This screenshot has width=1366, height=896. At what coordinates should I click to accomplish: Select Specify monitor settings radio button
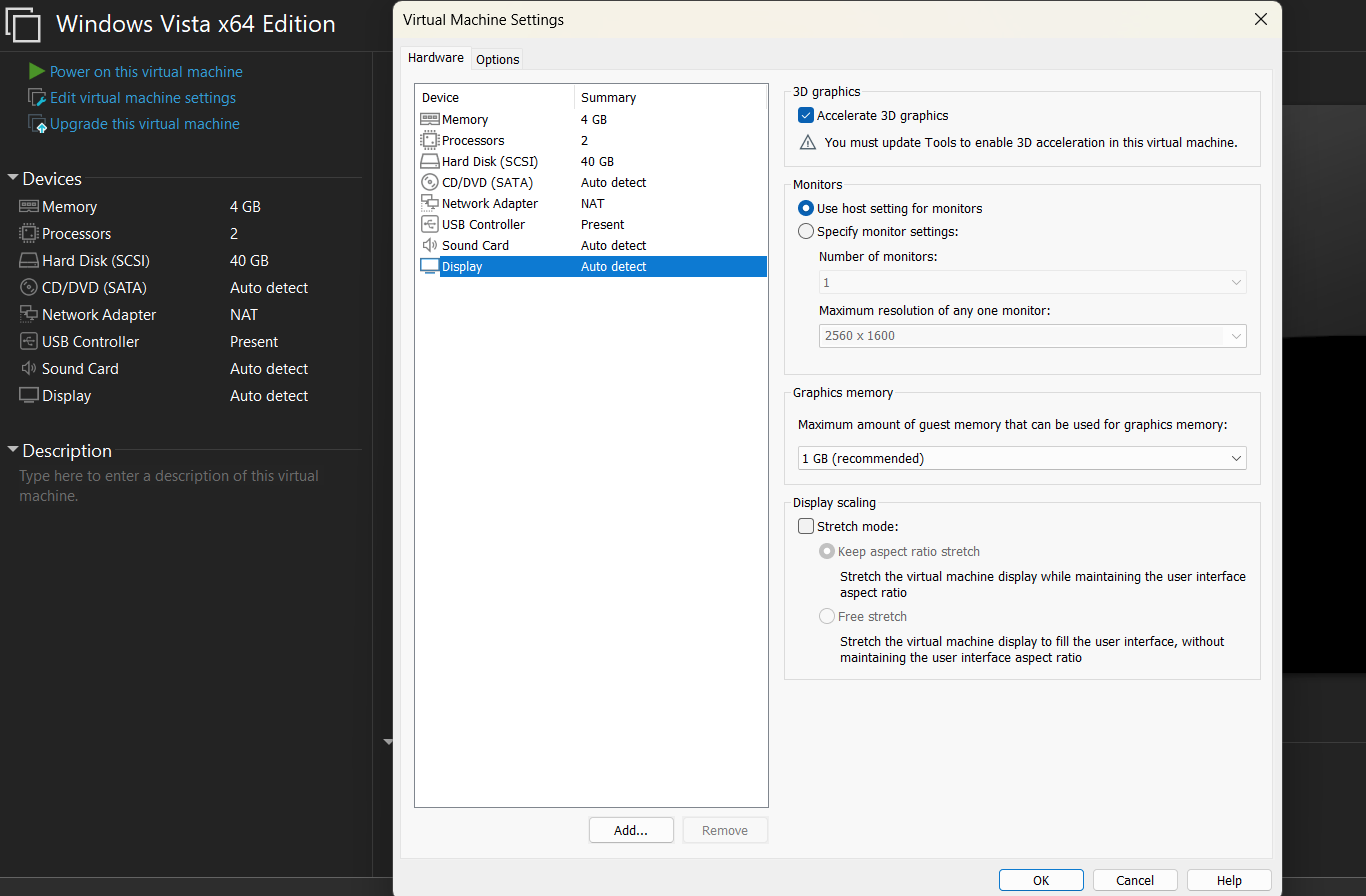(806, 231)
